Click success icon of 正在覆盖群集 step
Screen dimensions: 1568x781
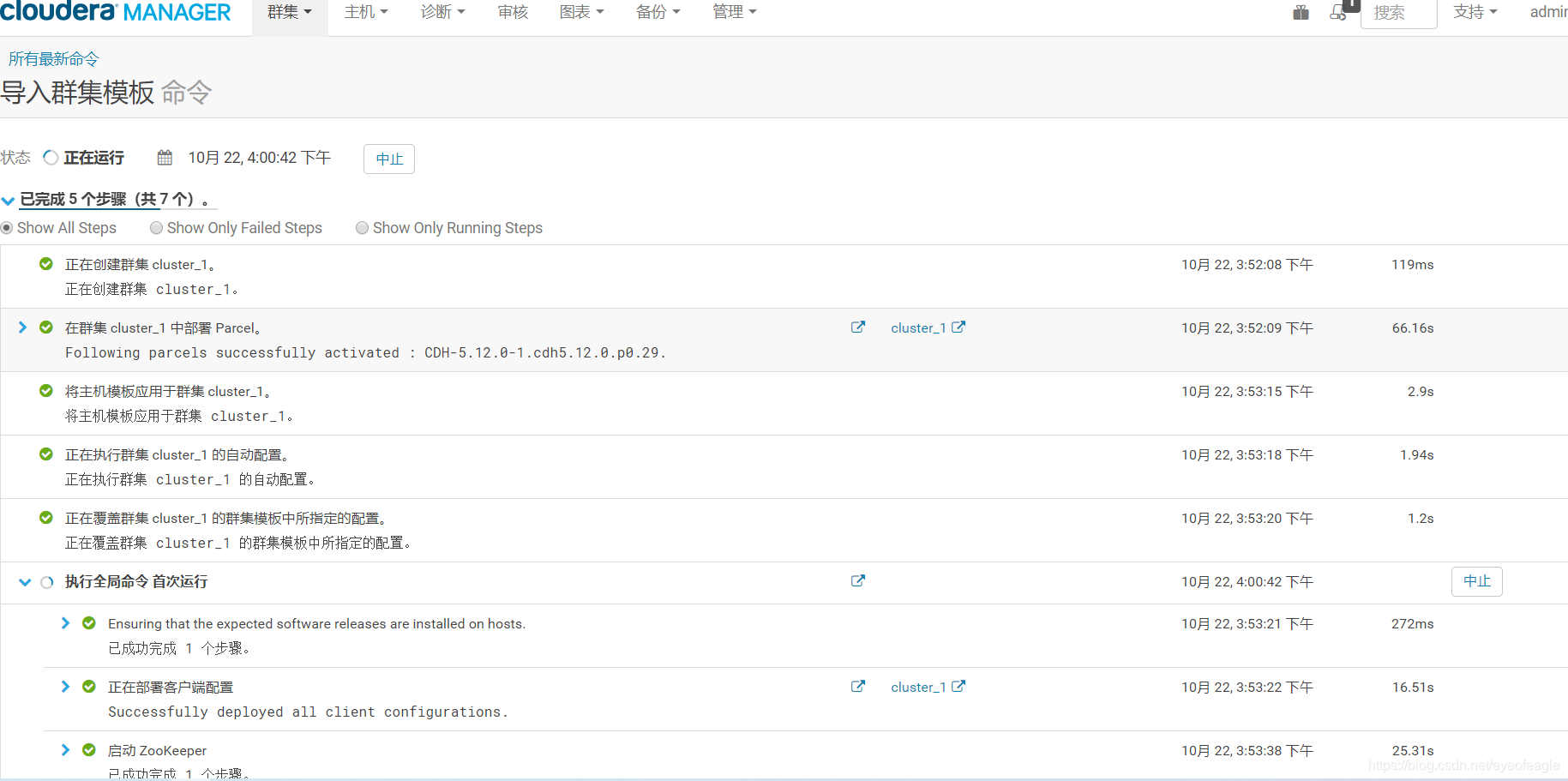click(46, 518)
